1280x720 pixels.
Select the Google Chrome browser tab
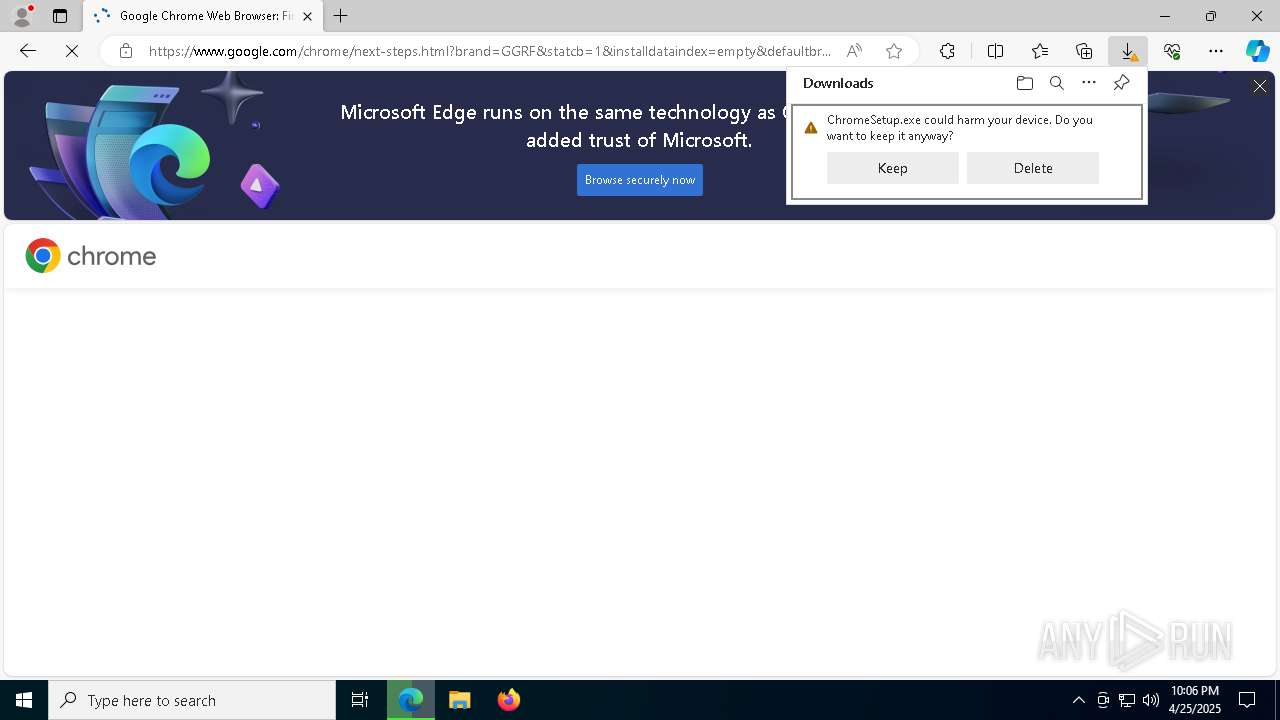(x=203, y=16)
